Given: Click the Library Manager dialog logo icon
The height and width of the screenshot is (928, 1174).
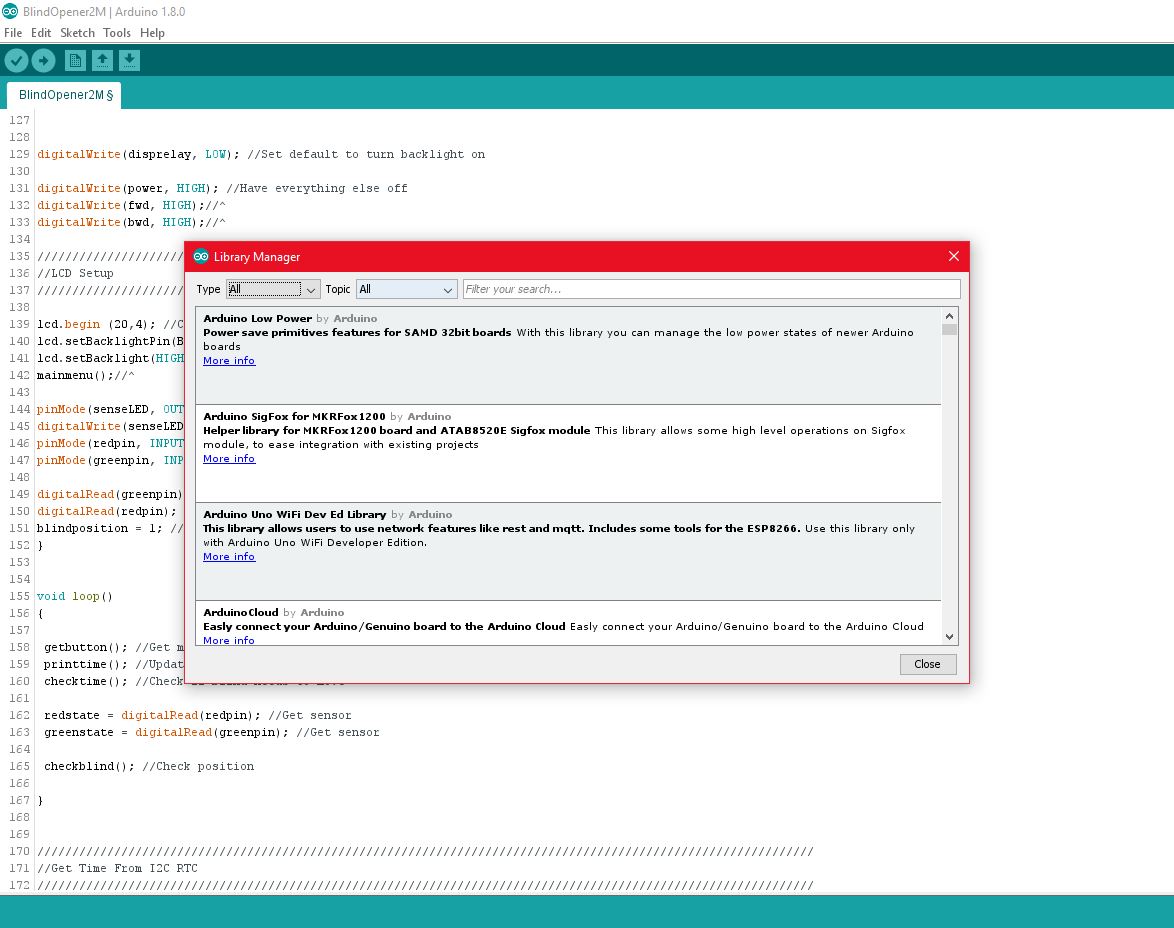Looking at the screenshot, I should pos(201,256).
